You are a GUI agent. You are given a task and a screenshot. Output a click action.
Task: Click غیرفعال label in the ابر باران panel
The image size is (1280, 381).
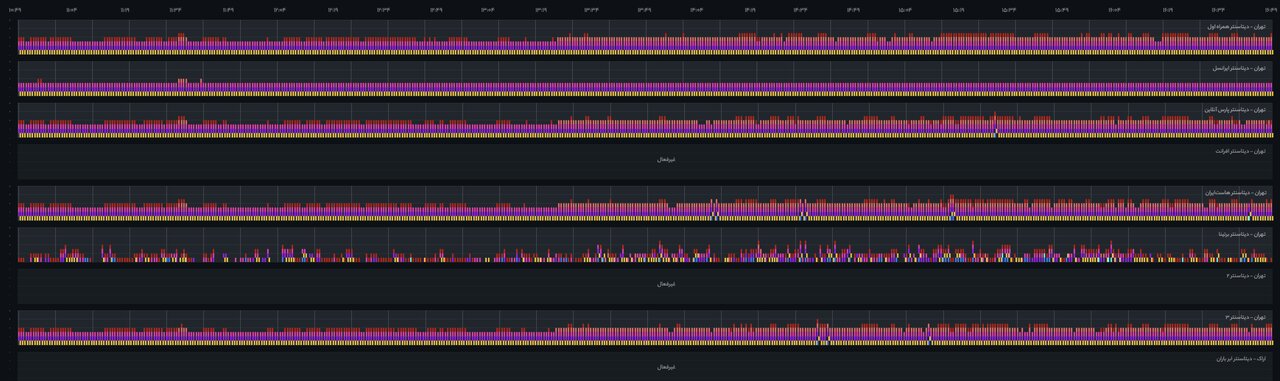click(x=666, y=367)
